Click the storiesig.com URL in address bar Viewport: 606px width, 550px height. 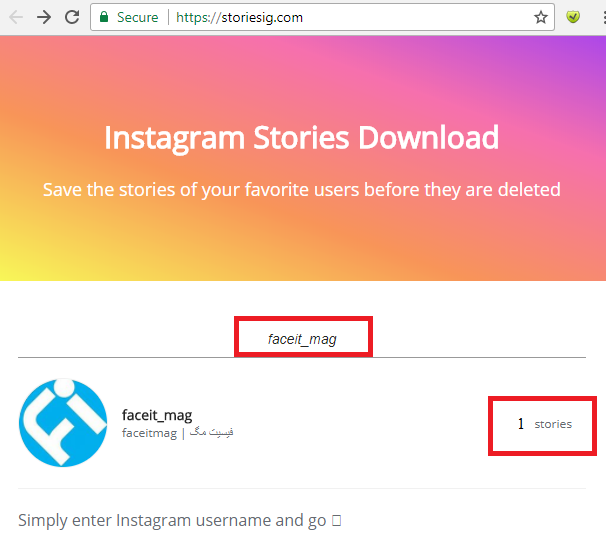pos(239,17)
